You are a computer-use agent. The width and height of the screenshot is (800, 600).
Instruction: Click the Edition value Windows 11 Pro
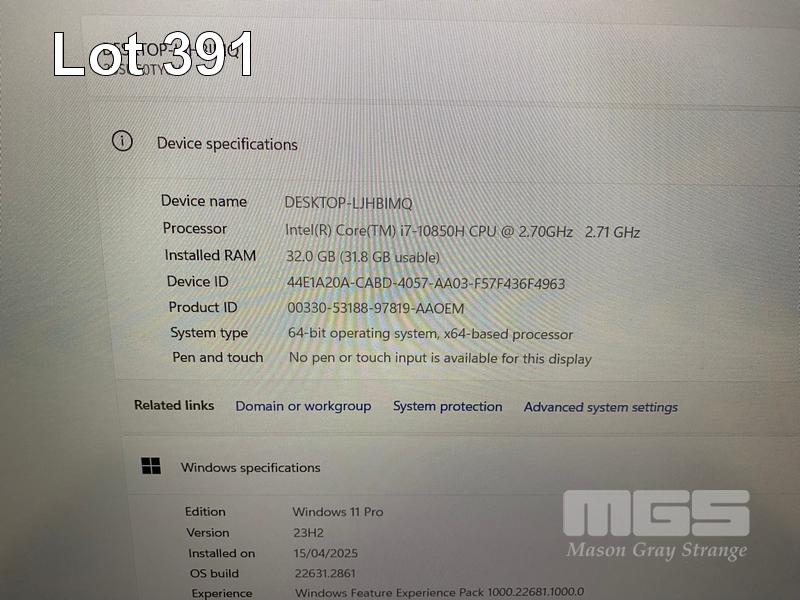[337, 512]
